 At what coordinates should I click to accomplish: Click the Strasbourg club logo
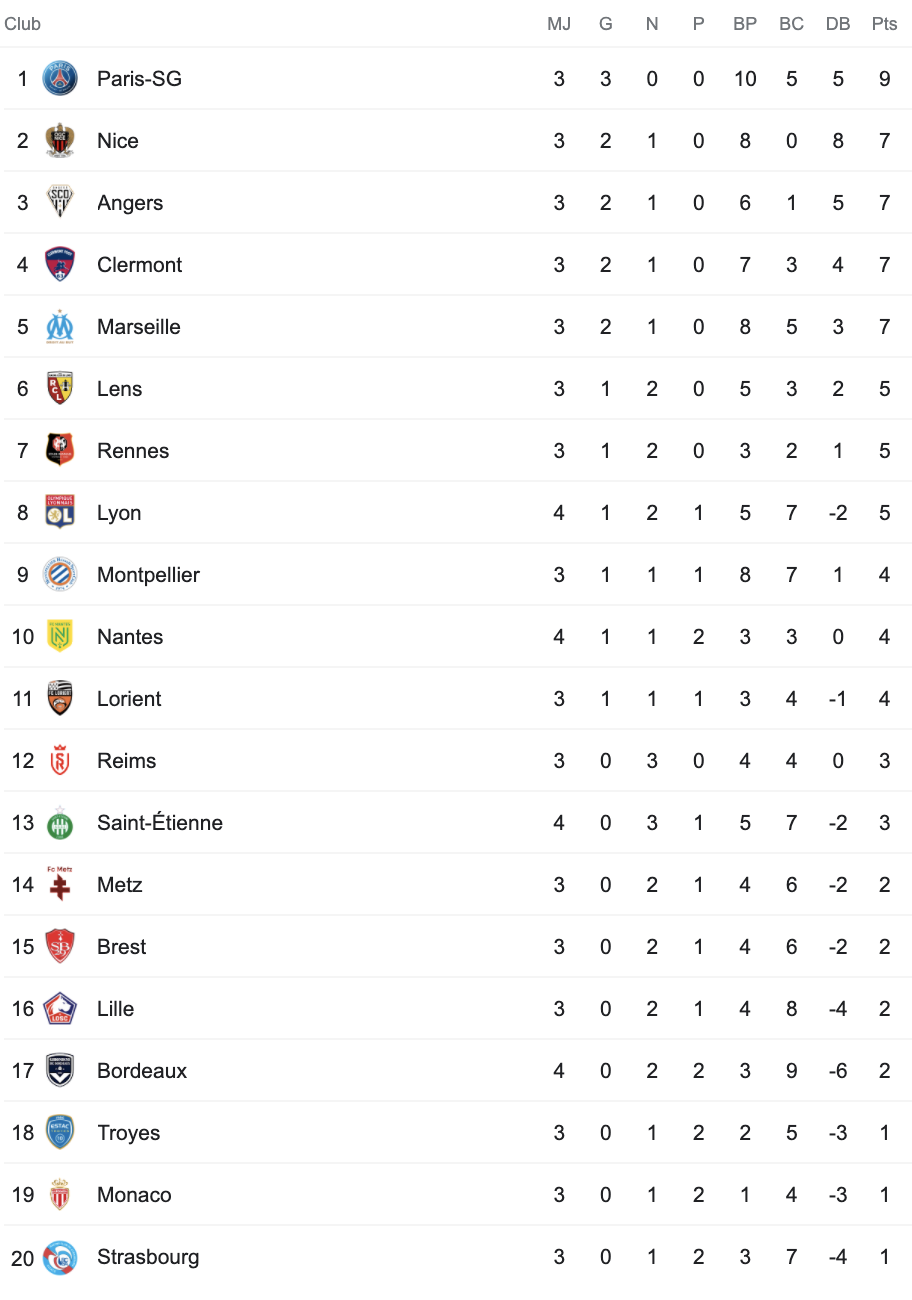pos(60,1256)
